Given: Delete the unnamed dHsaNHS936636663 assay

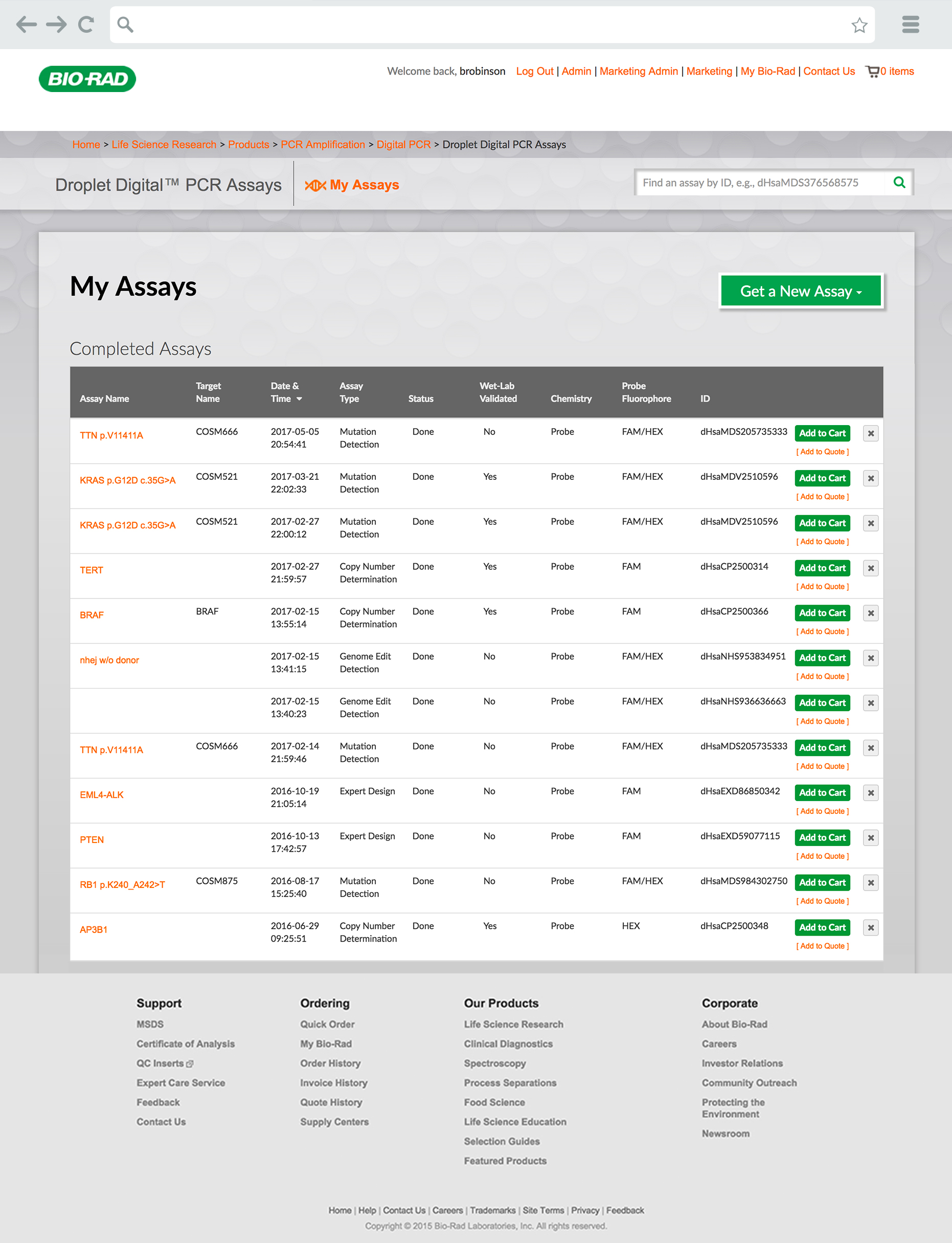Looking at the screenshot, I should coord(870,703).
